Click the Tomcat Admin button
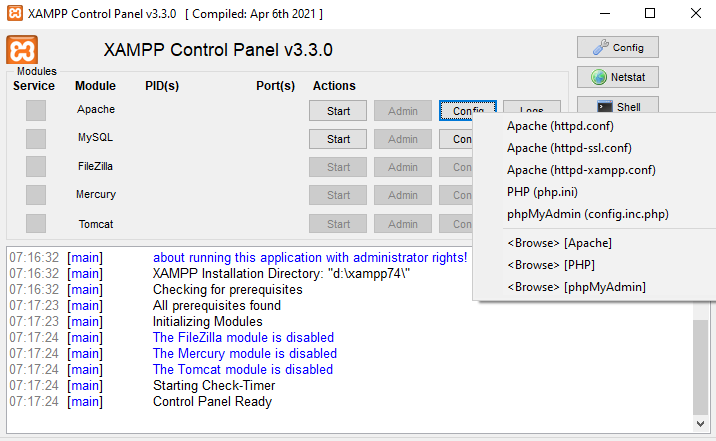716x441 pixels. 403,224
